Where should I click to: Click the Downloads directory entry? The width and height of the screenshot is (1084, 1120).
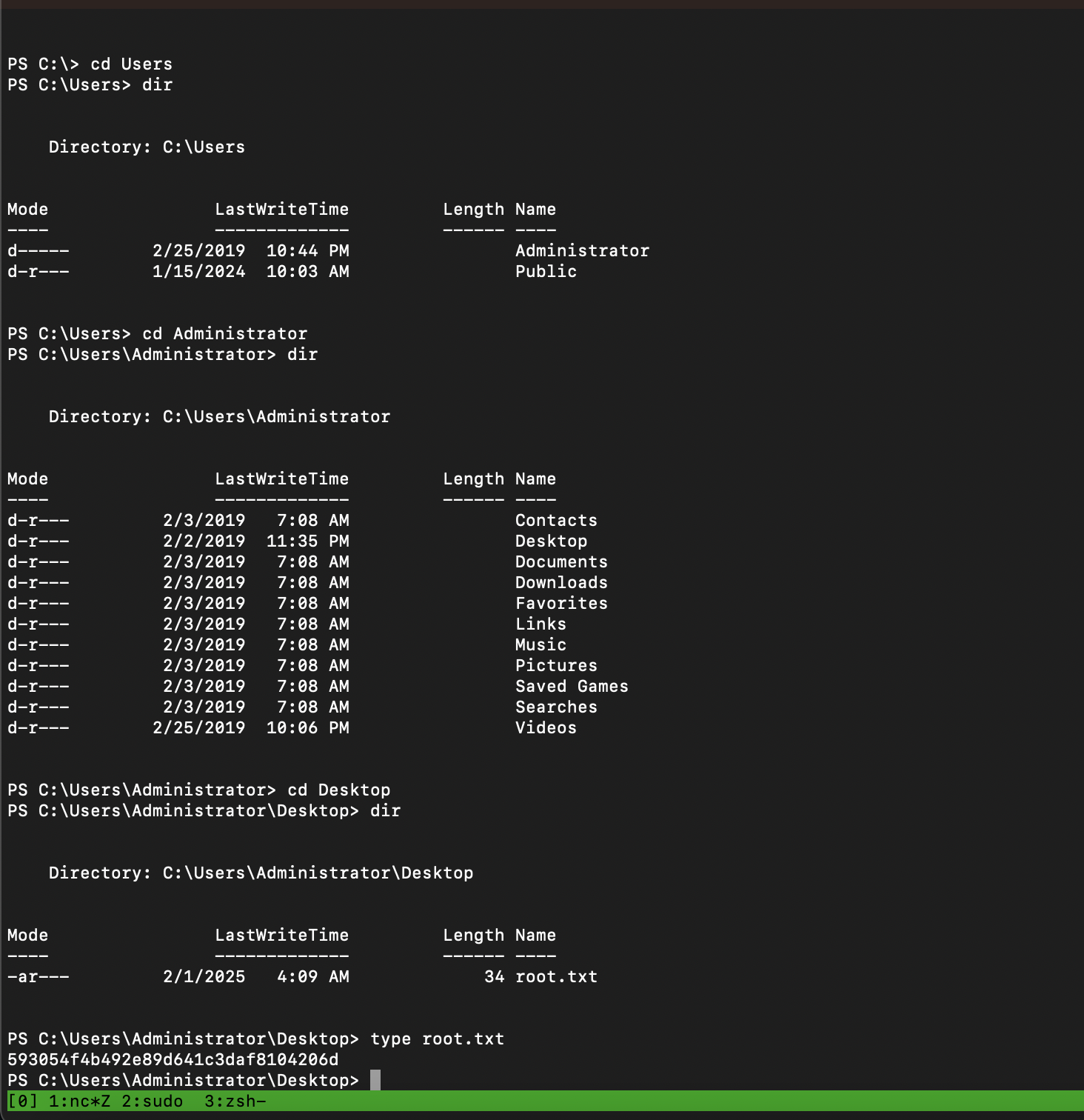point(561,582)
